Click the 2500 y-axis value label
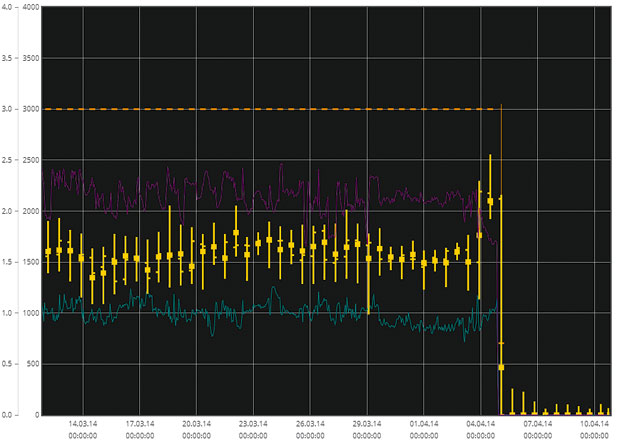 [x=31, y=160]
